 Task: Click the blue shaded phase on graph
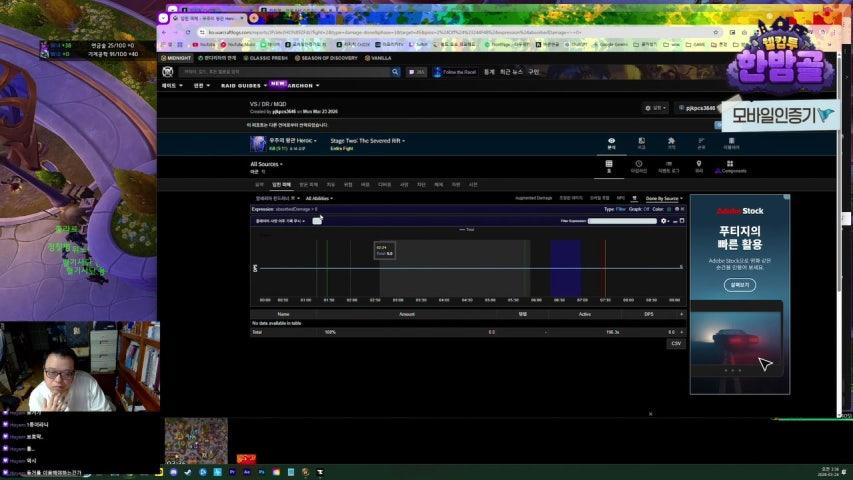click(565, 267)
